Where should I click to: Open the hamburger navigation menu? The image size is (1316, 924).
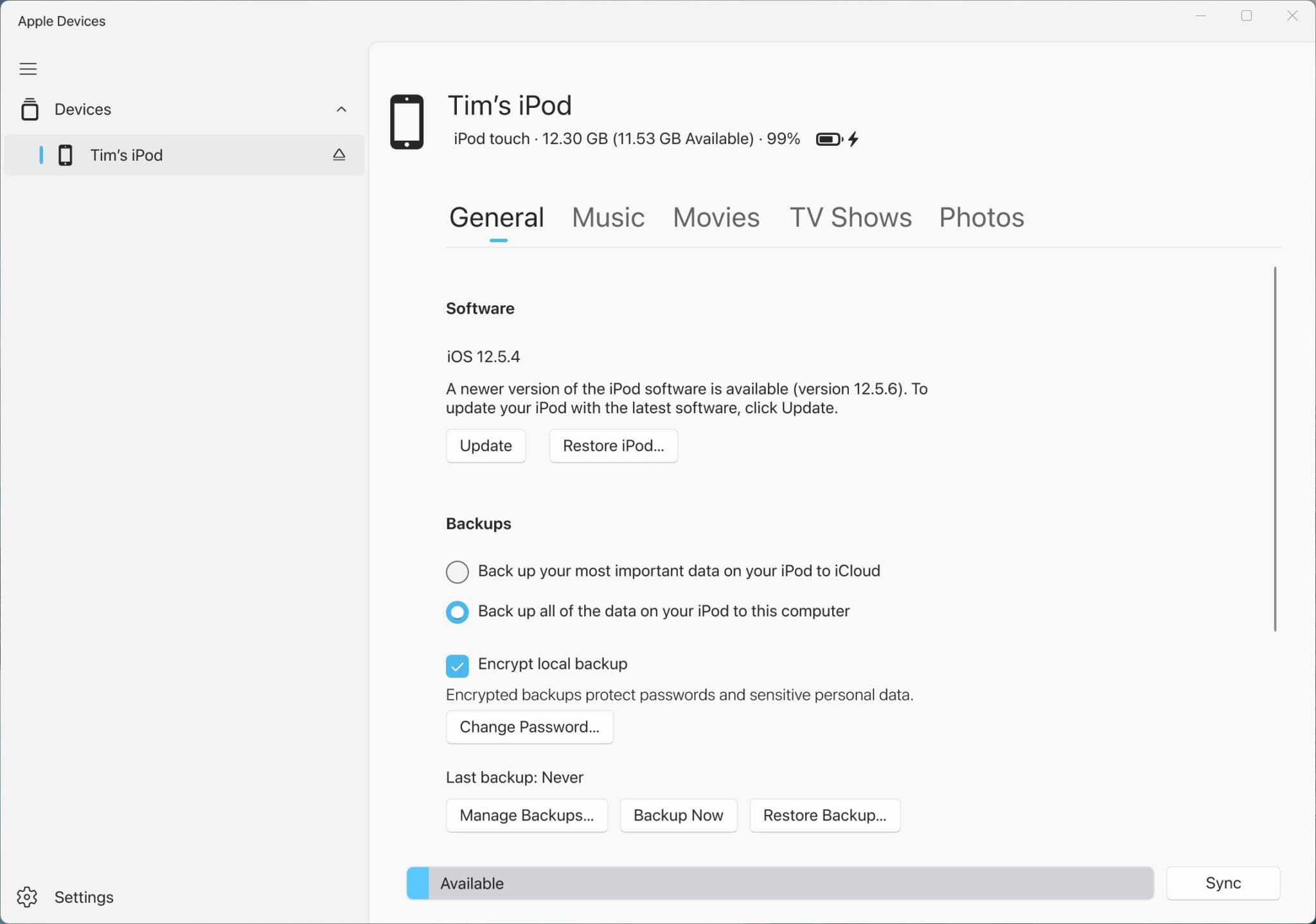(28, 69)
